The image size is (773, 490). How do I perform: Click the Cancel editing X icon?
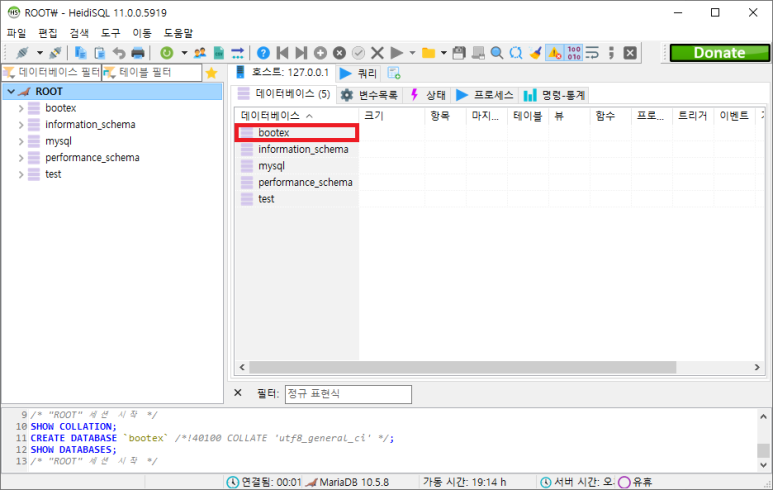pyautogui.click(x=377, y=53)
